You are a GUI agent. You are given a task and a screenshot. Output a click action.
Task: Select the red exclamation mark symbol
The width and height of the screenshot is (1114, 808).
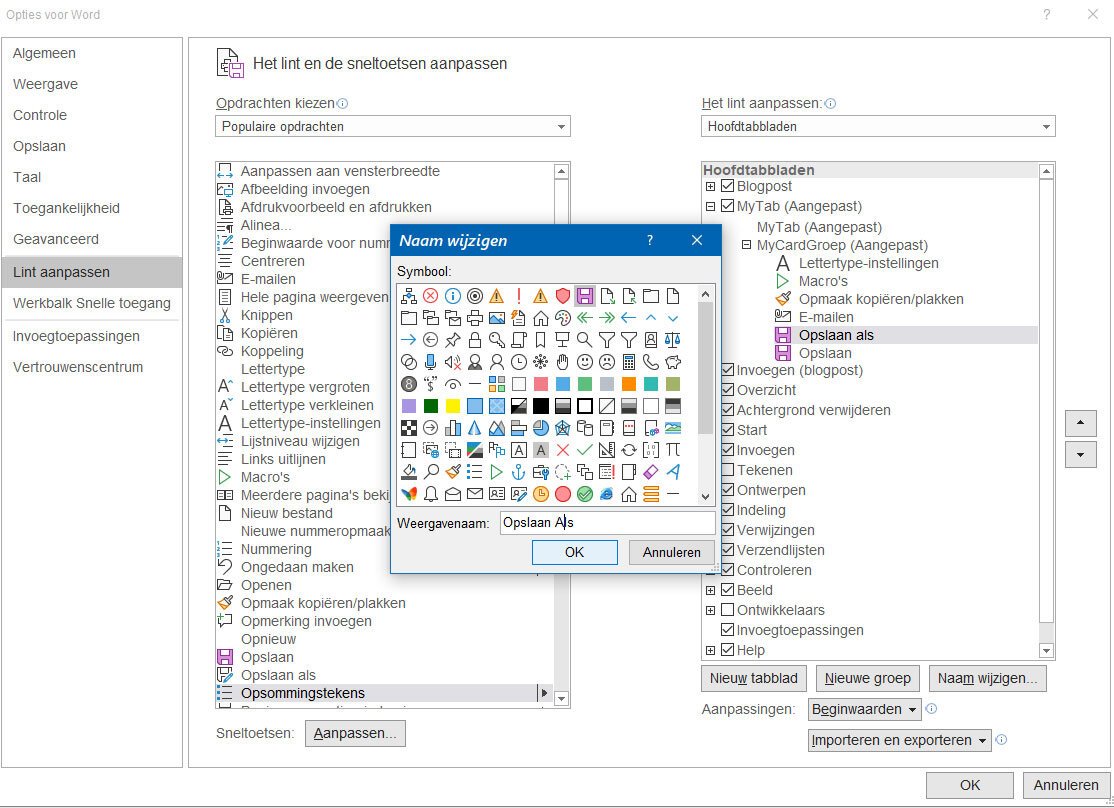pos(519,296)
